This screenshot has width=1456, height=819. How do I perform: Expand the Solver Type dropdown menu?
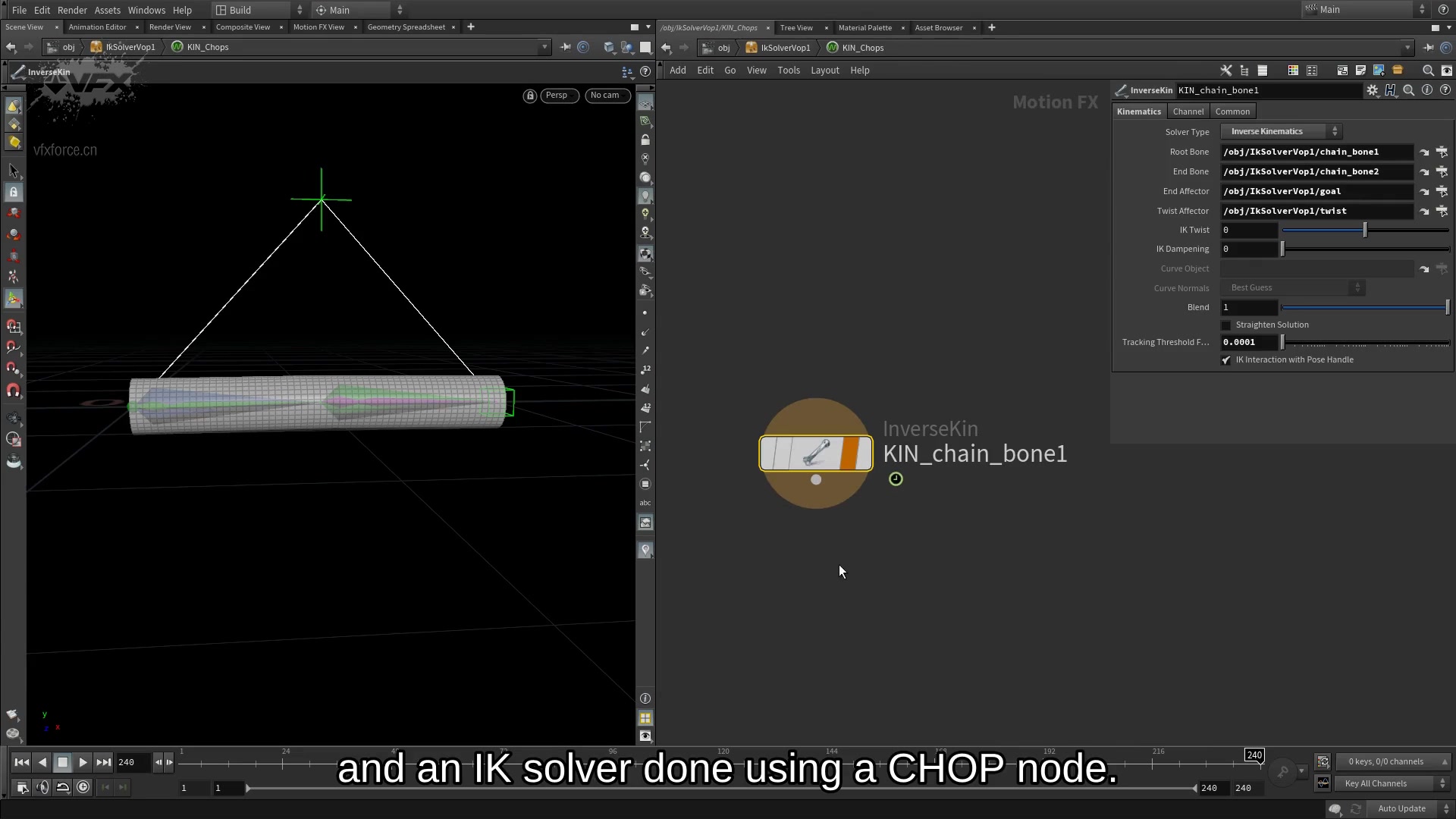1283,131
